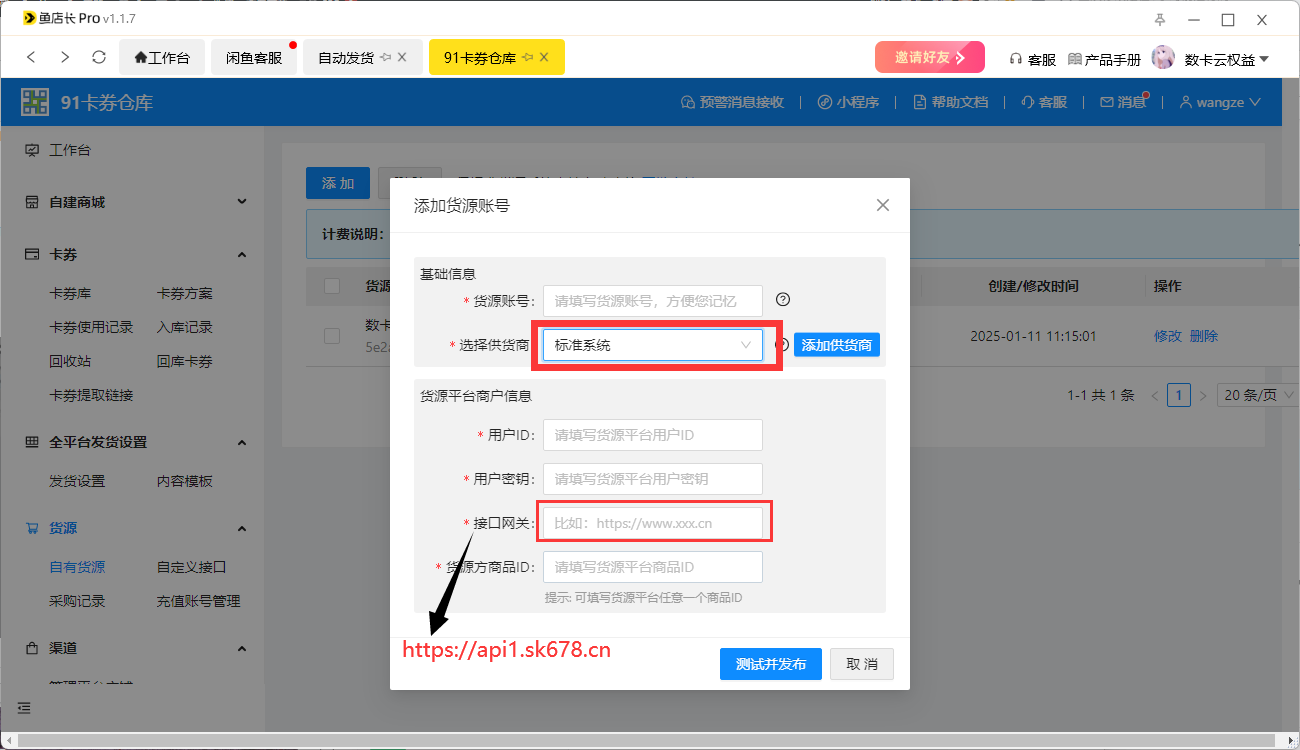Click the browser back arrow icon
The width and height of the screenshot is (1300, 750).
point(32,58)
